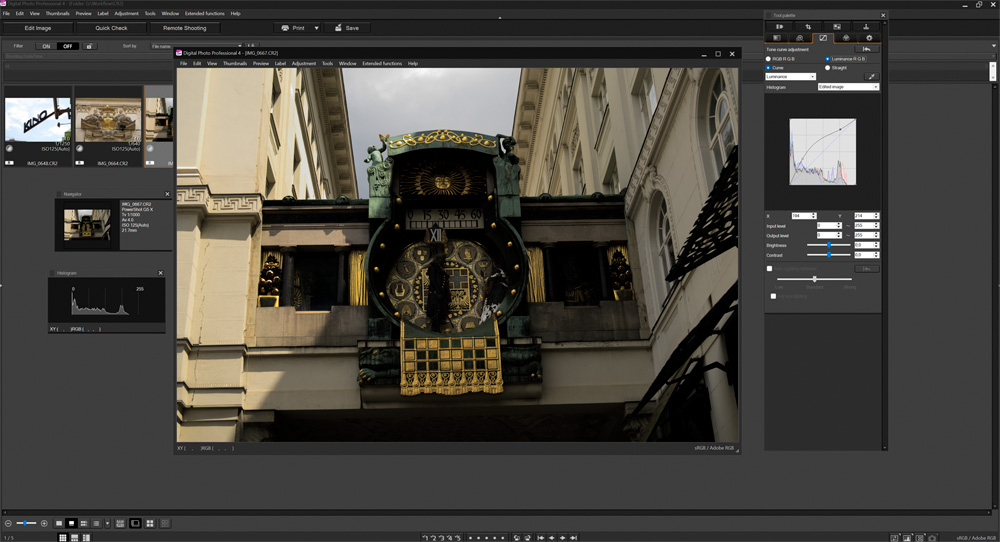
Task: Adjust the Y value stepper
Action: point(877,216)
